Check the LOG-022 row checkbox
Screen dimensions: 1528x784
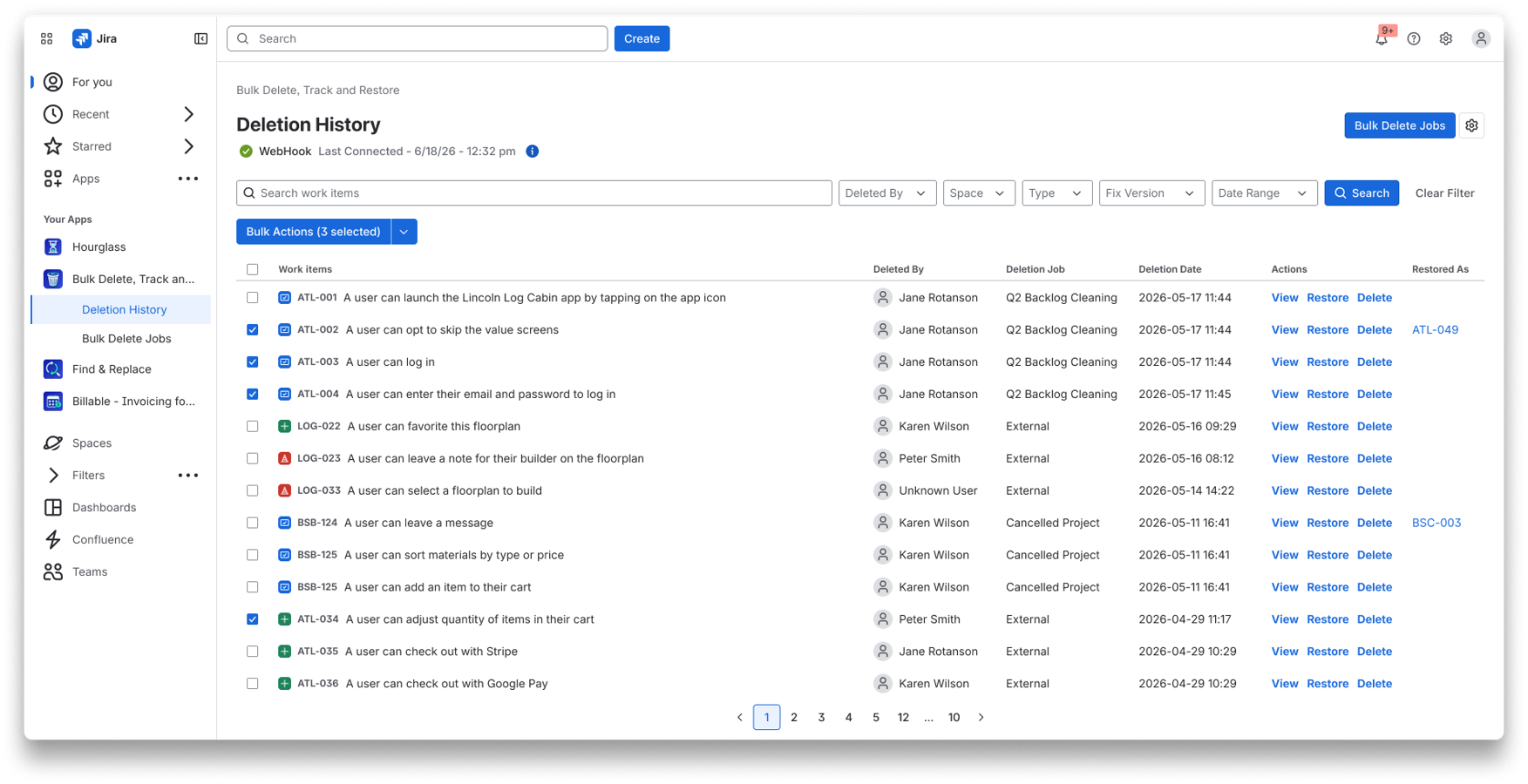pos(253,427)
